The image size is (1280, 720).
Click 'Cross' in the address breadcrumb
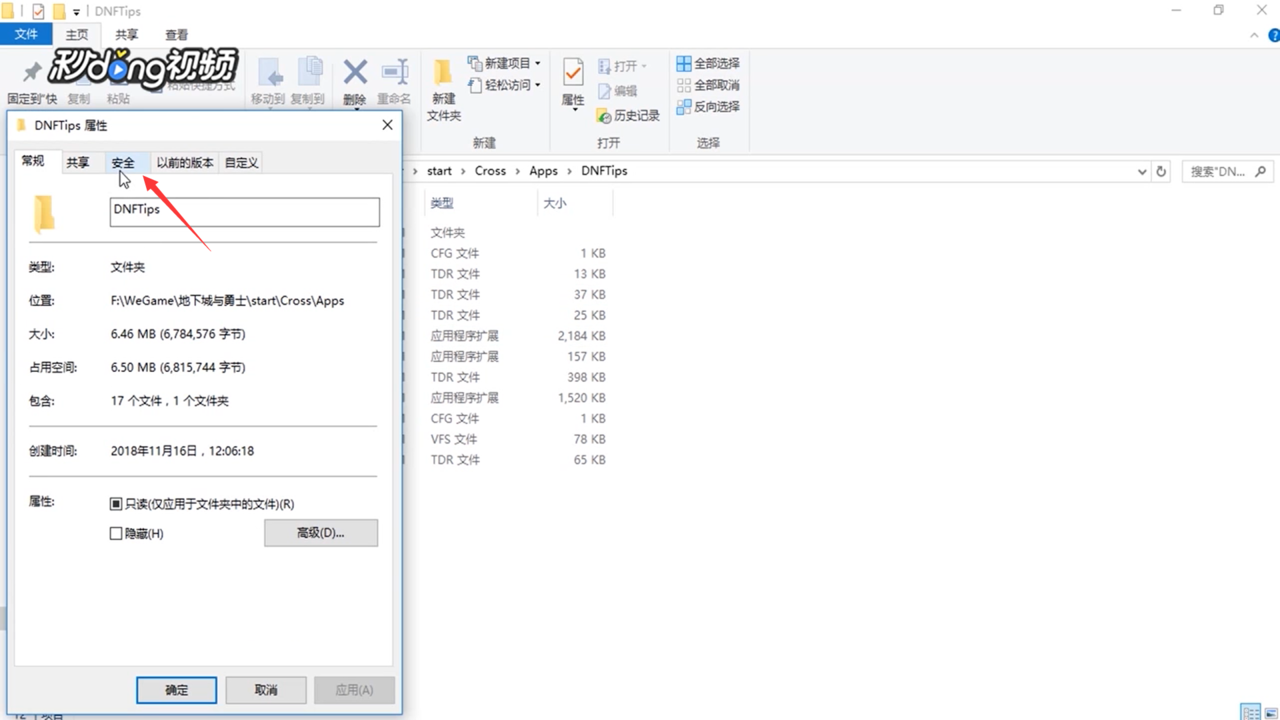(x=490, y=171)
